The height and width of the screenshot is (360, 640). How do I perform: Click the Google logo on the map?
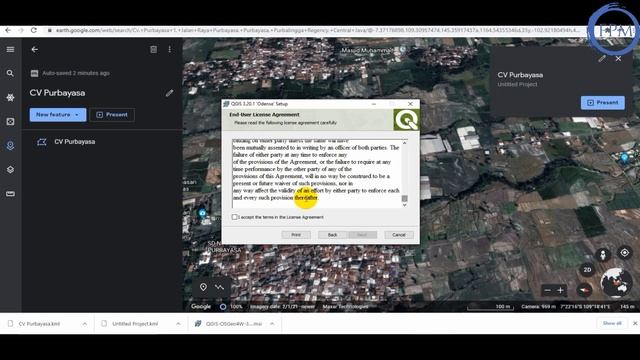(201, 307)
